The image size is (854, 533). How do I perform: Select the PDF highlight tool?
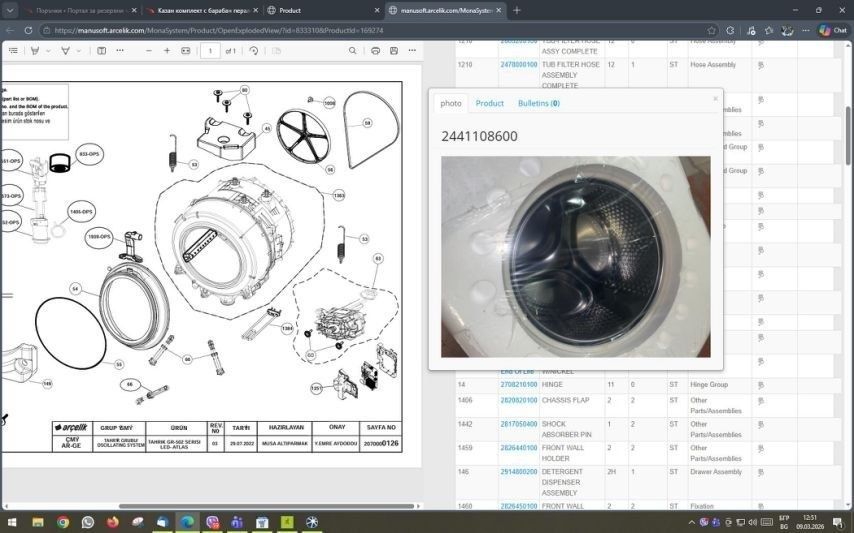pos(35,51)
